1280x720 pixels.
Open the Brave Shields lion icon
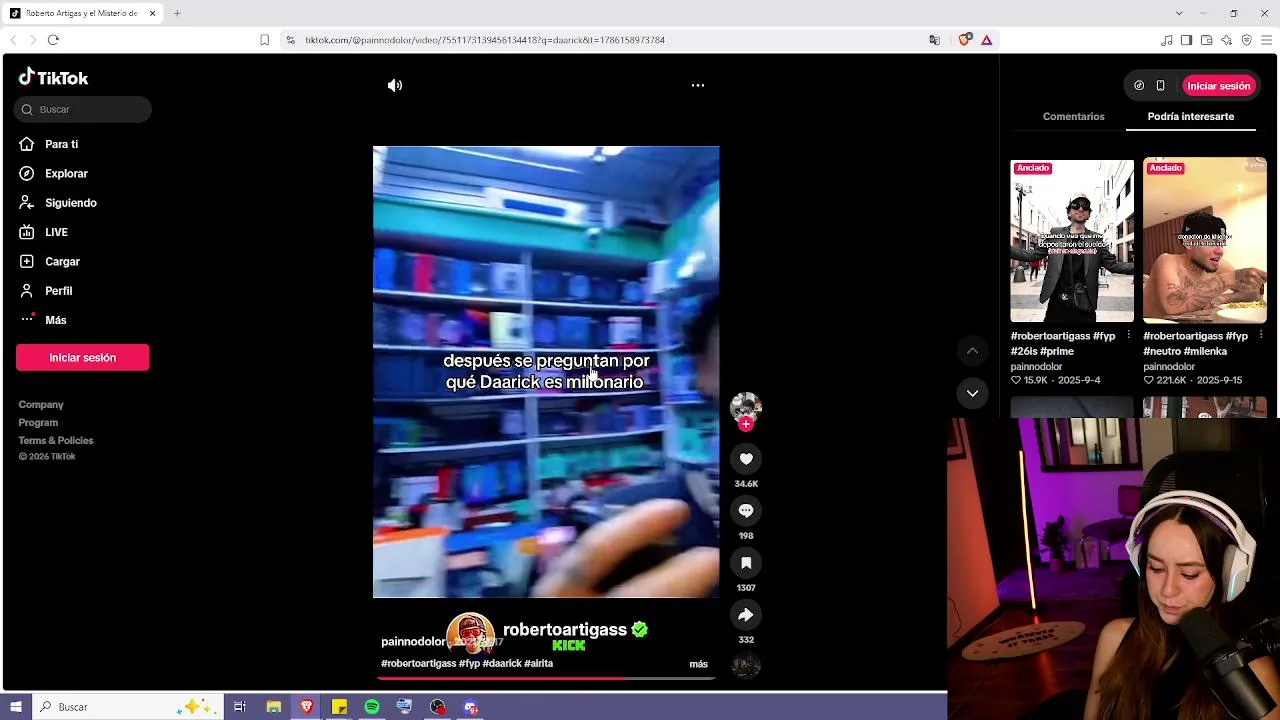point(964,40)
